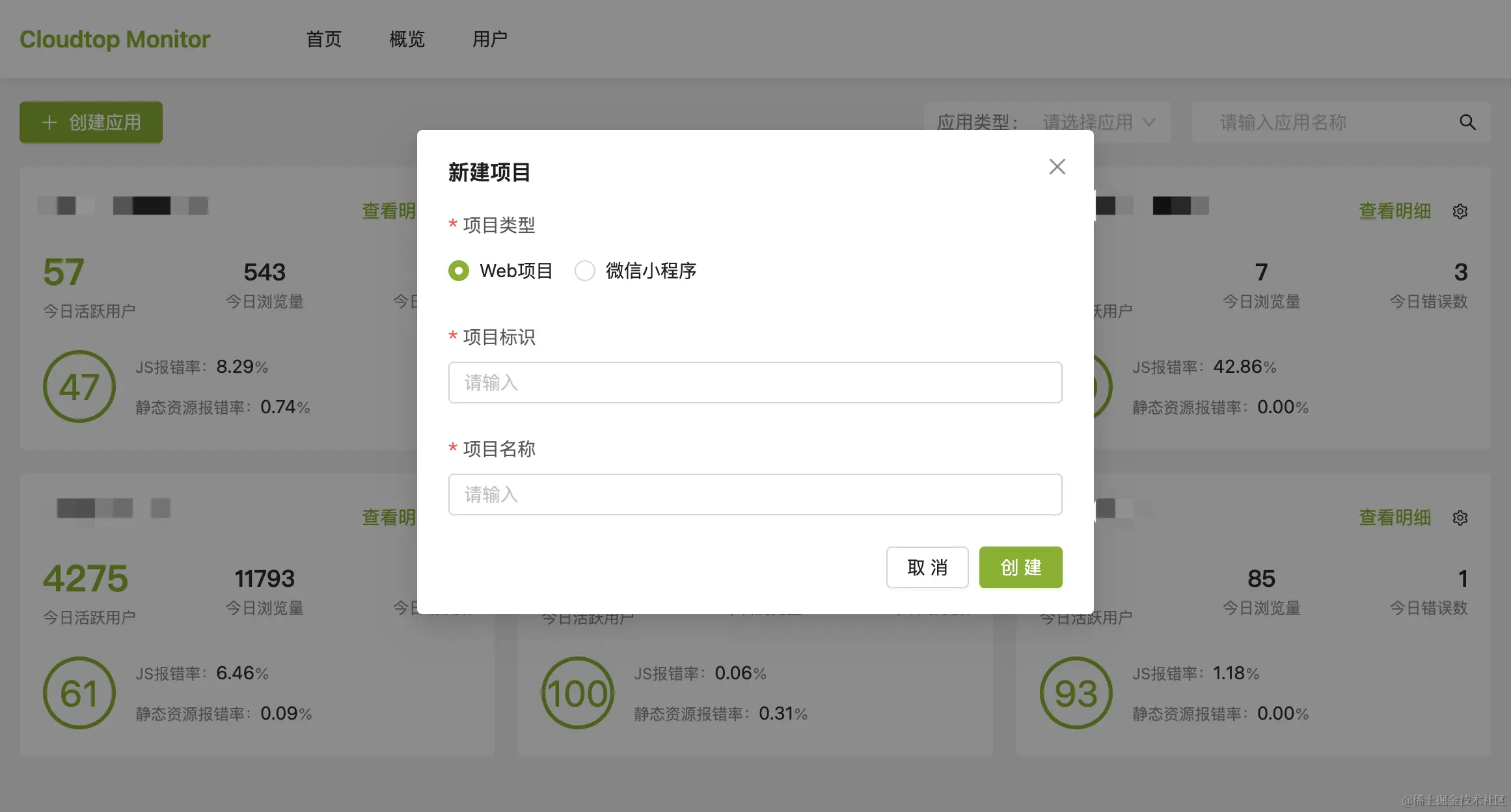Click the score circle showing 100
Viewport: 1511px width, 812px height.
tap(578, 693)
